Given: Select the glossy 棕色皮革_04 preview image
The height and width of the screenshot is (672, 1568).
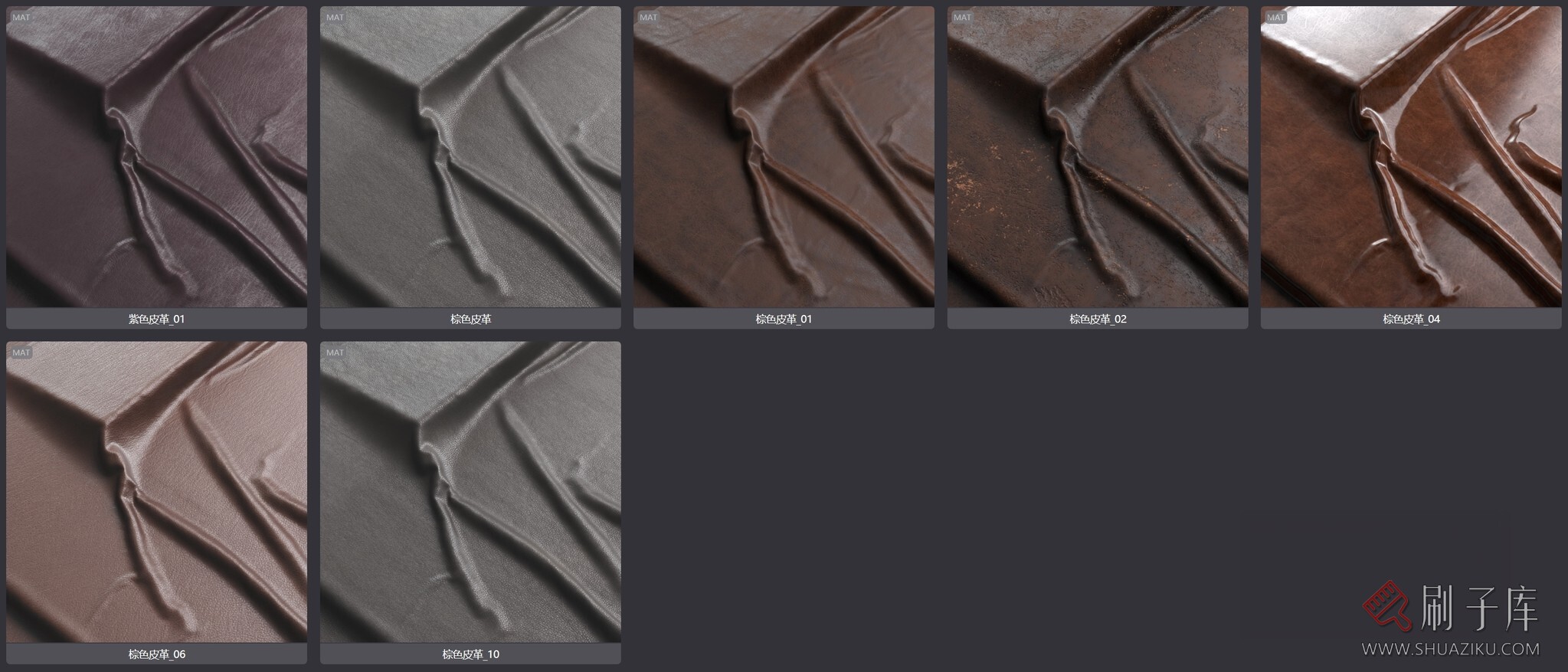Looking at the screenshot, I should tap(1411, 157).
